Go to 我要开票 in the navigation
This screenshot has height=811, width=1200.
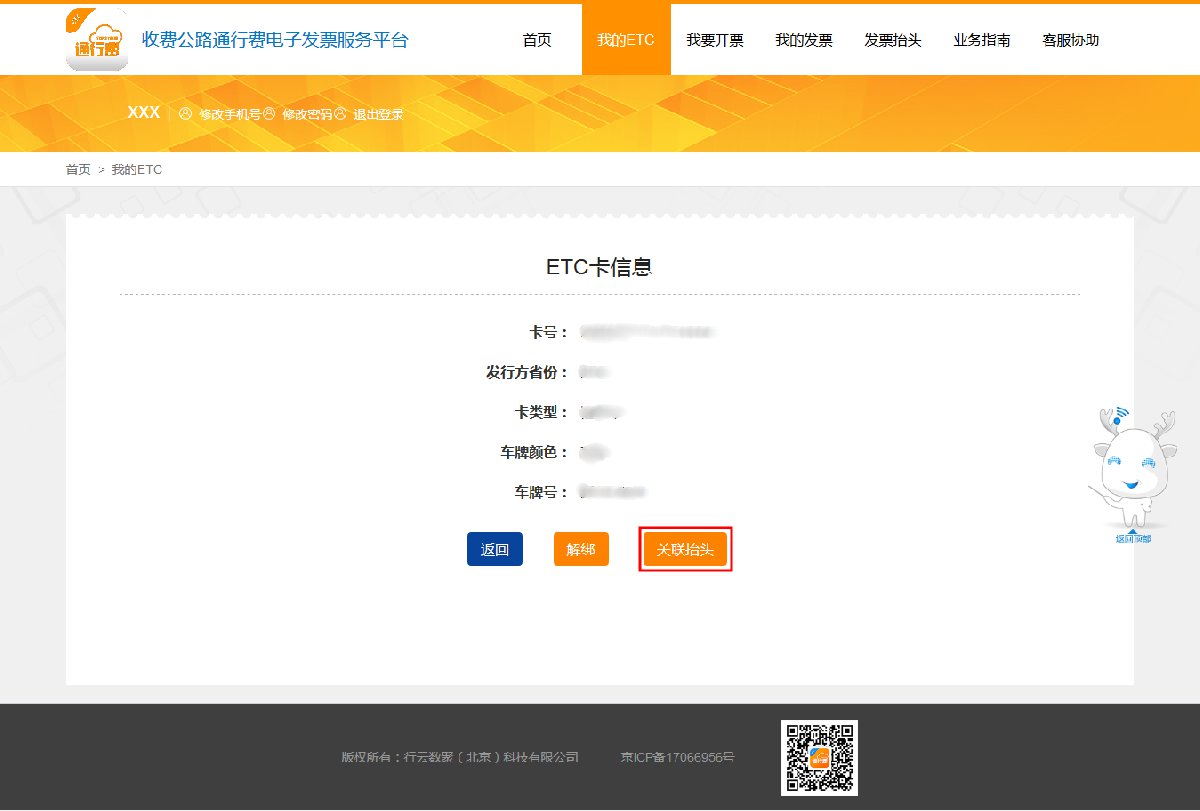click(715, 40)
